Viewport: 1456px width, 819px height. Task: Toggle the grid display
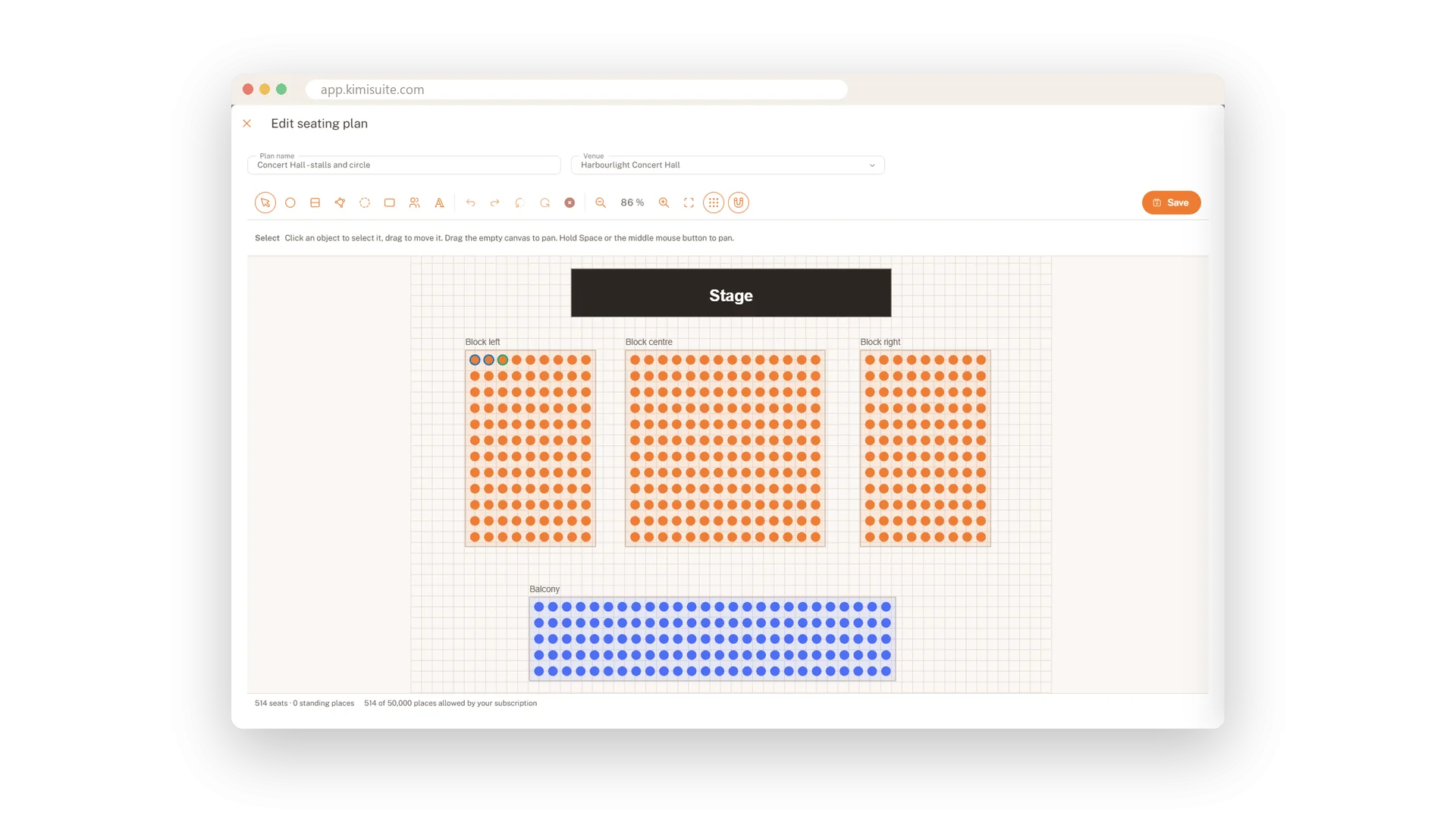point(714,202)
